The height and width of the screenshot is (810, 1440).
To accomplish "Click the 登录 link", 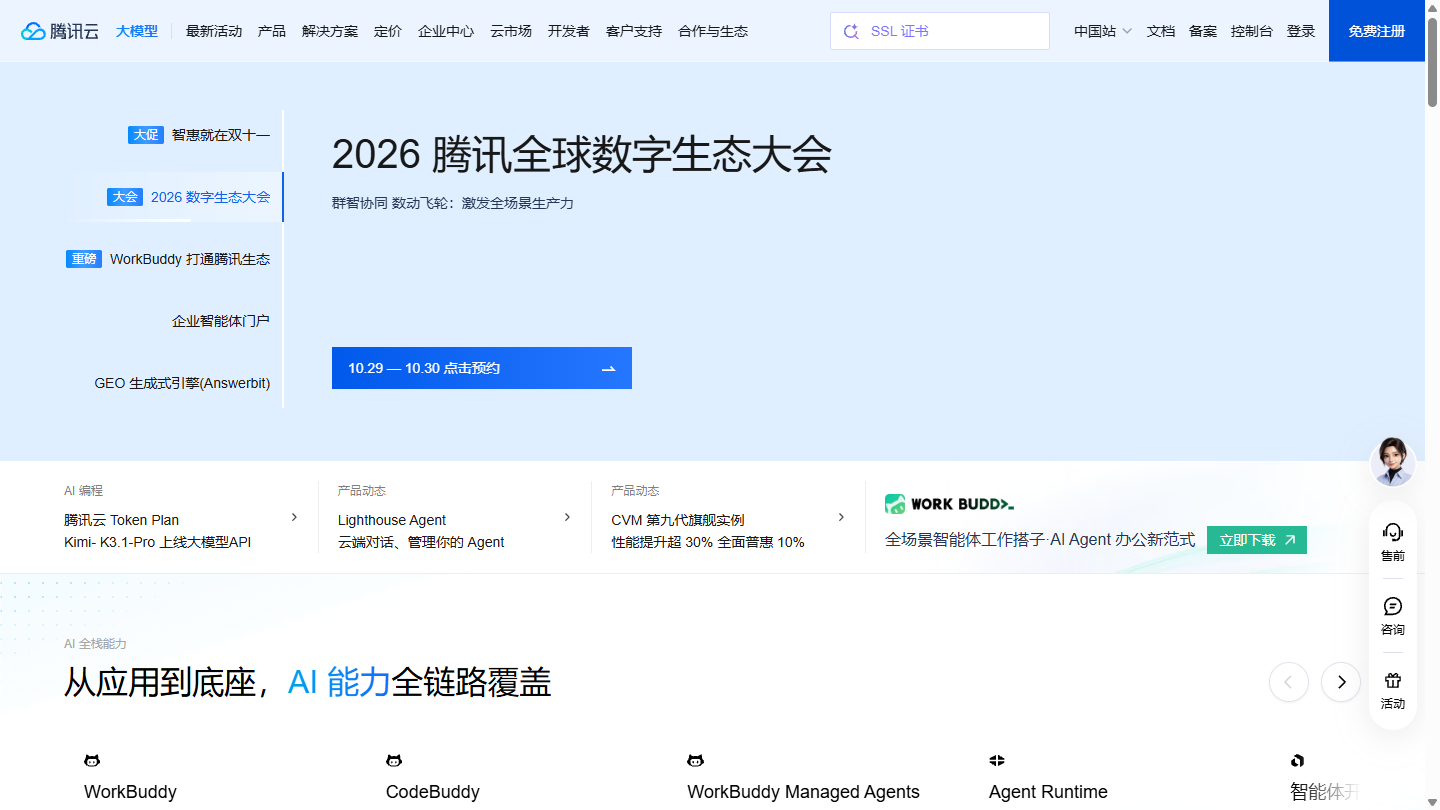I will (x=1301, y=31).
